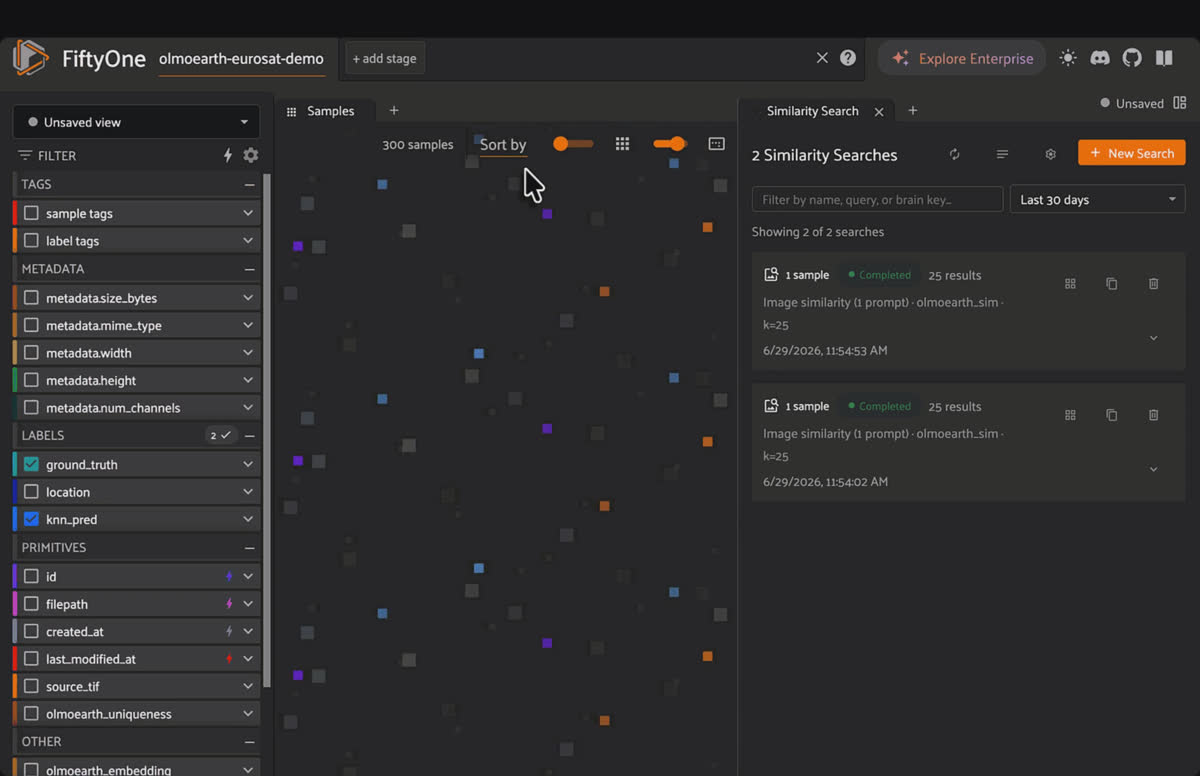Viewport: 1200px width, 776px height.
Task: Toggle light theme sun icon
Action: (1068, 58)
